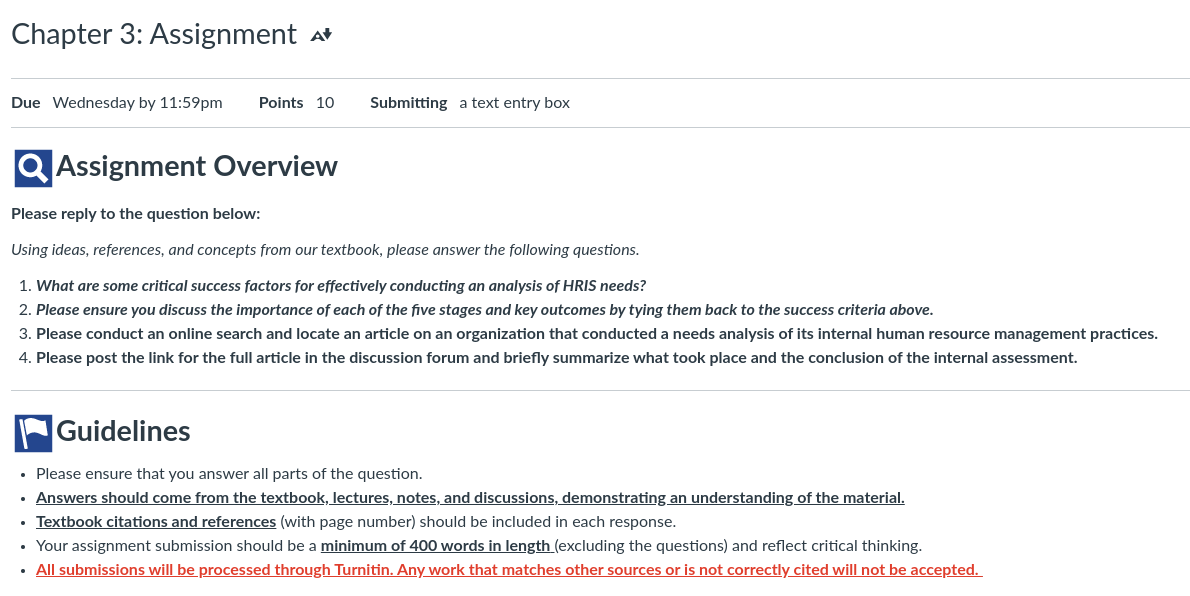Open the Immersive Reader icon beside the title

click(321, 35)
